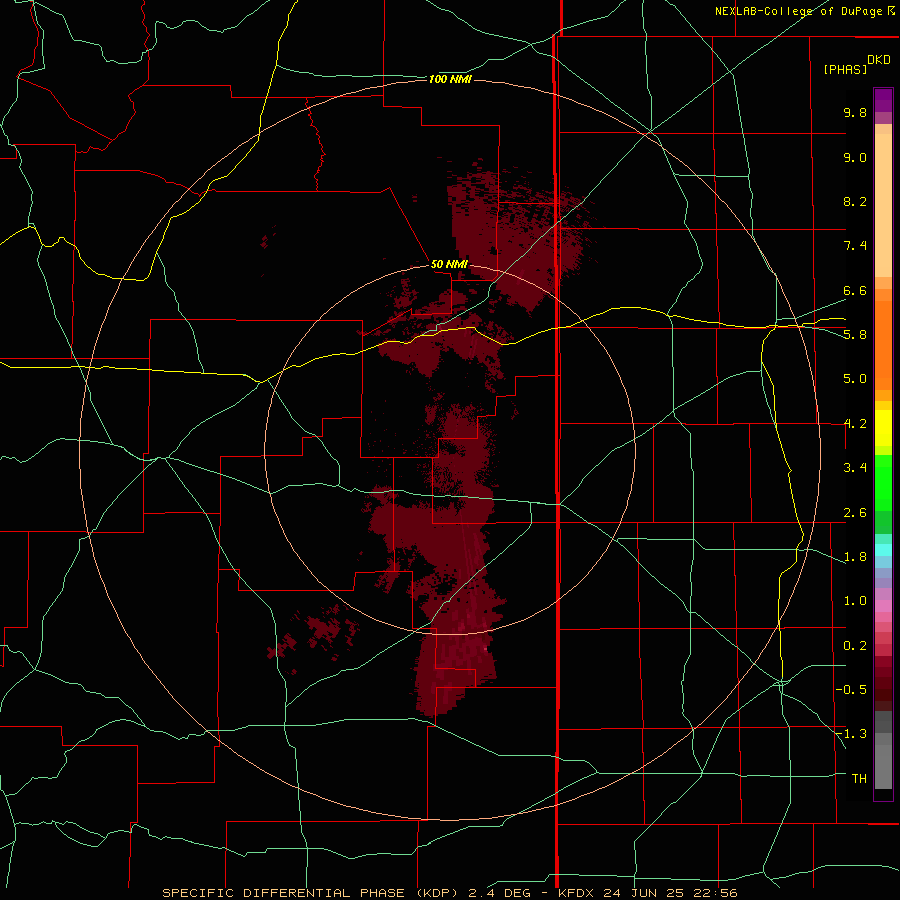Select the -0.5 scale value

coord(851,690)
